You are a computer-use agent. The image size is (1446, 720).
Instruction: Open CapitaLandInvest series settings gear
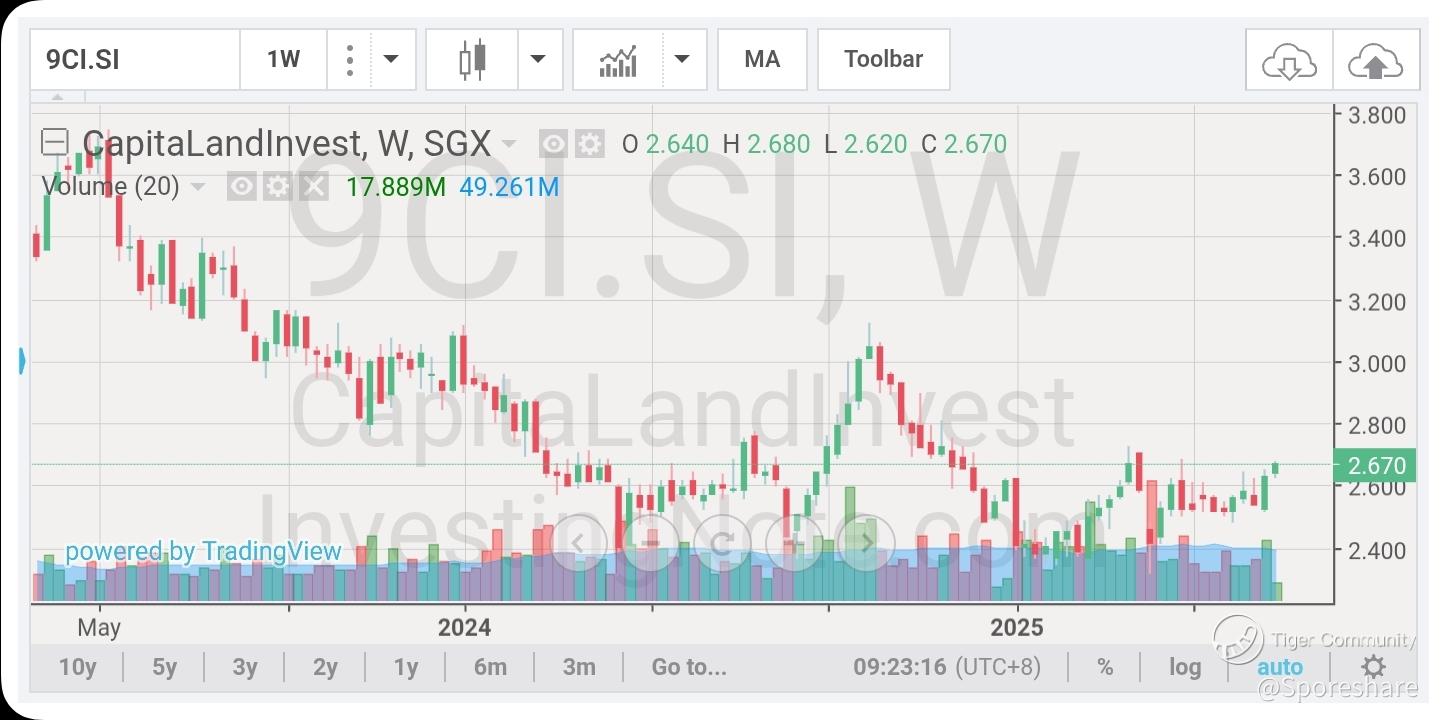click(x=589, y=145)
